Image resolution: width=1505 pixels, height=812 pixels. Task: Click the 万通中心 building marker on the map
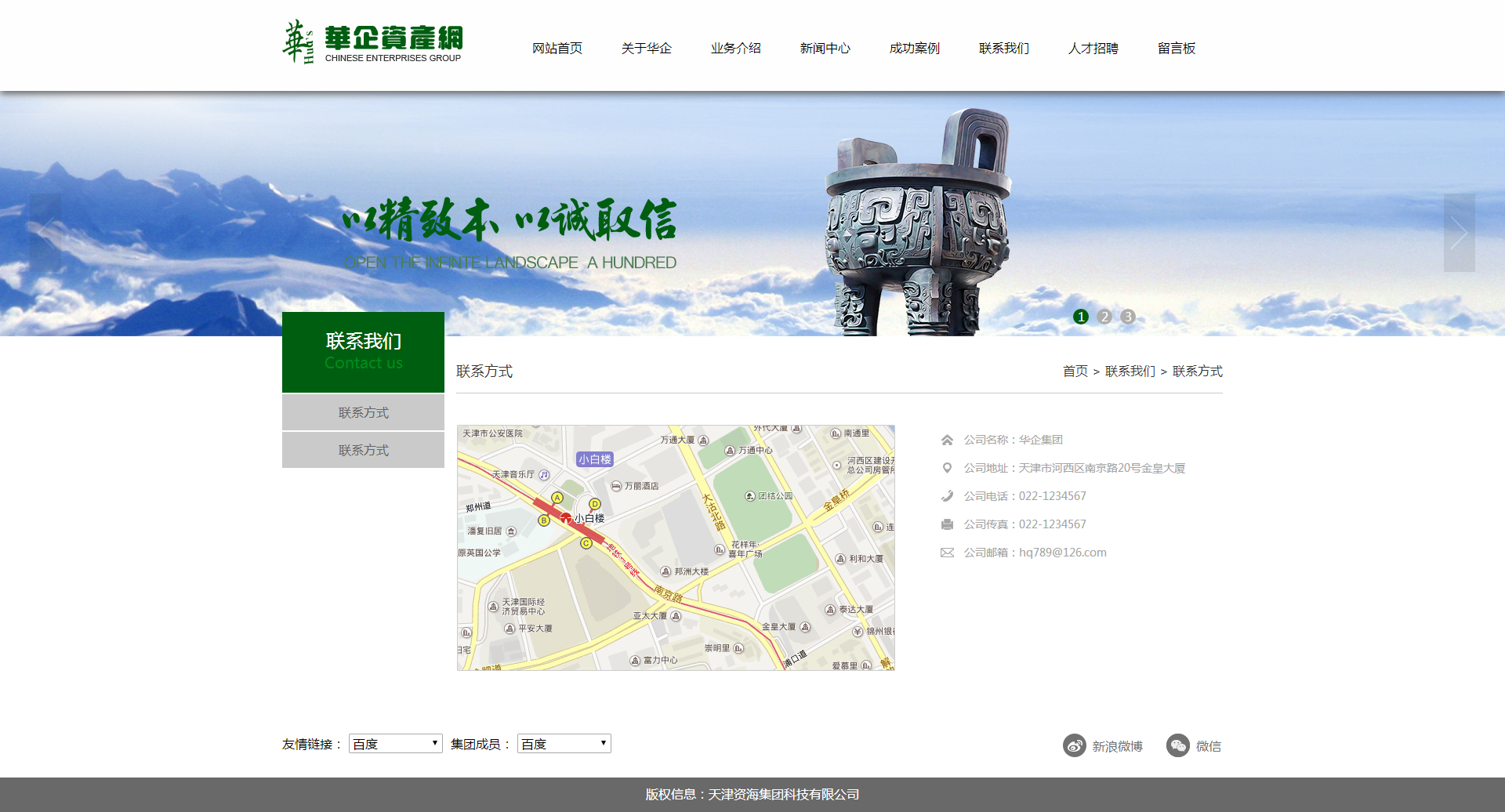tap(730, 451)
